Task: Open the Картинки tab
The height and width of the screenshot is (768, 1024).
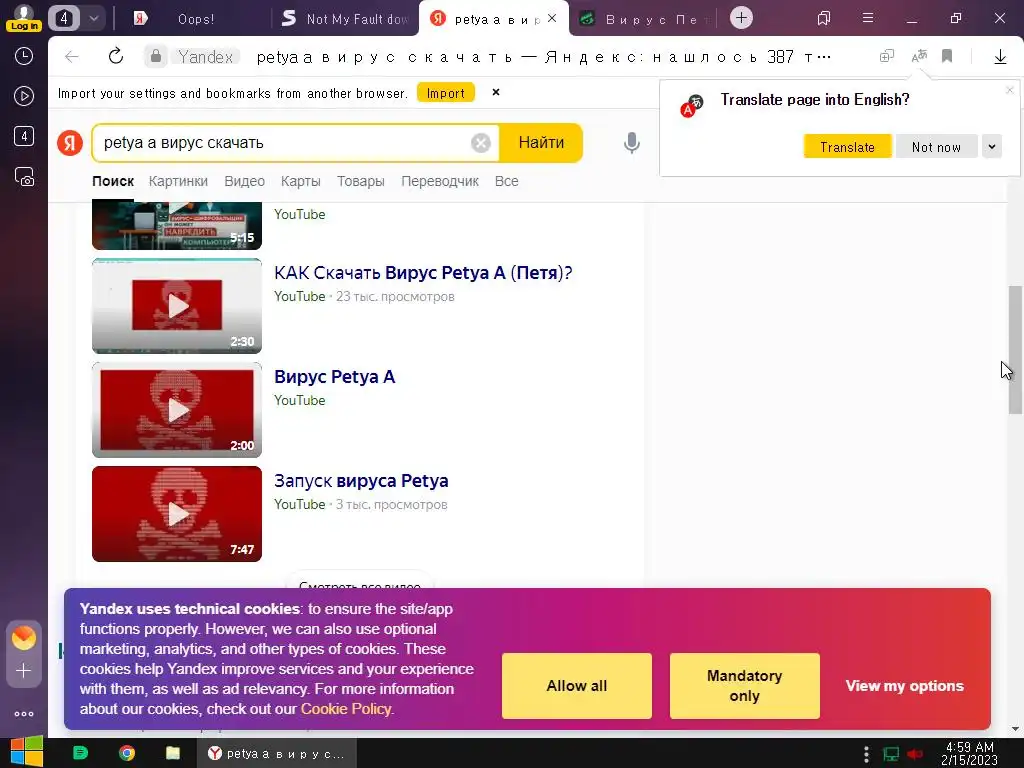Action: 178,182
